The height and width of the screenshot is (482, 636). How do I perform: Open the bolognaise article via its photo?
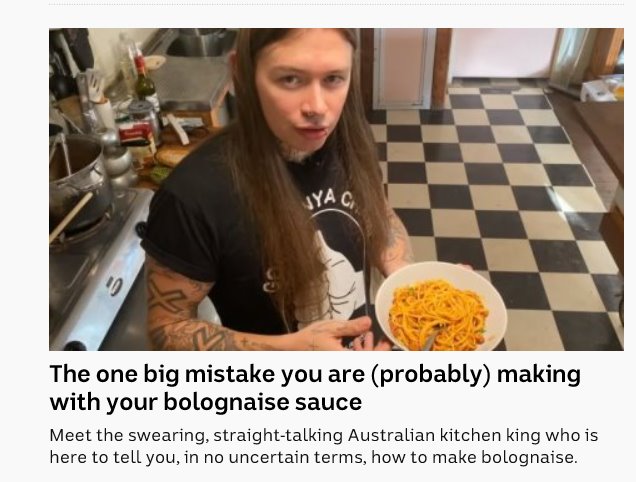pos(336,189)
